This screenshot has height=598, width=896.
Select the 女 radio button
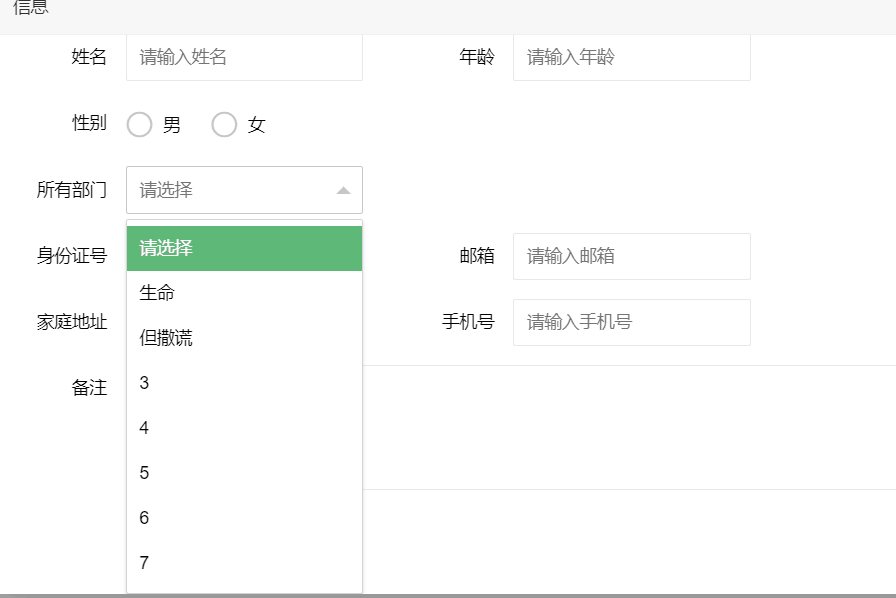(224, 124)
